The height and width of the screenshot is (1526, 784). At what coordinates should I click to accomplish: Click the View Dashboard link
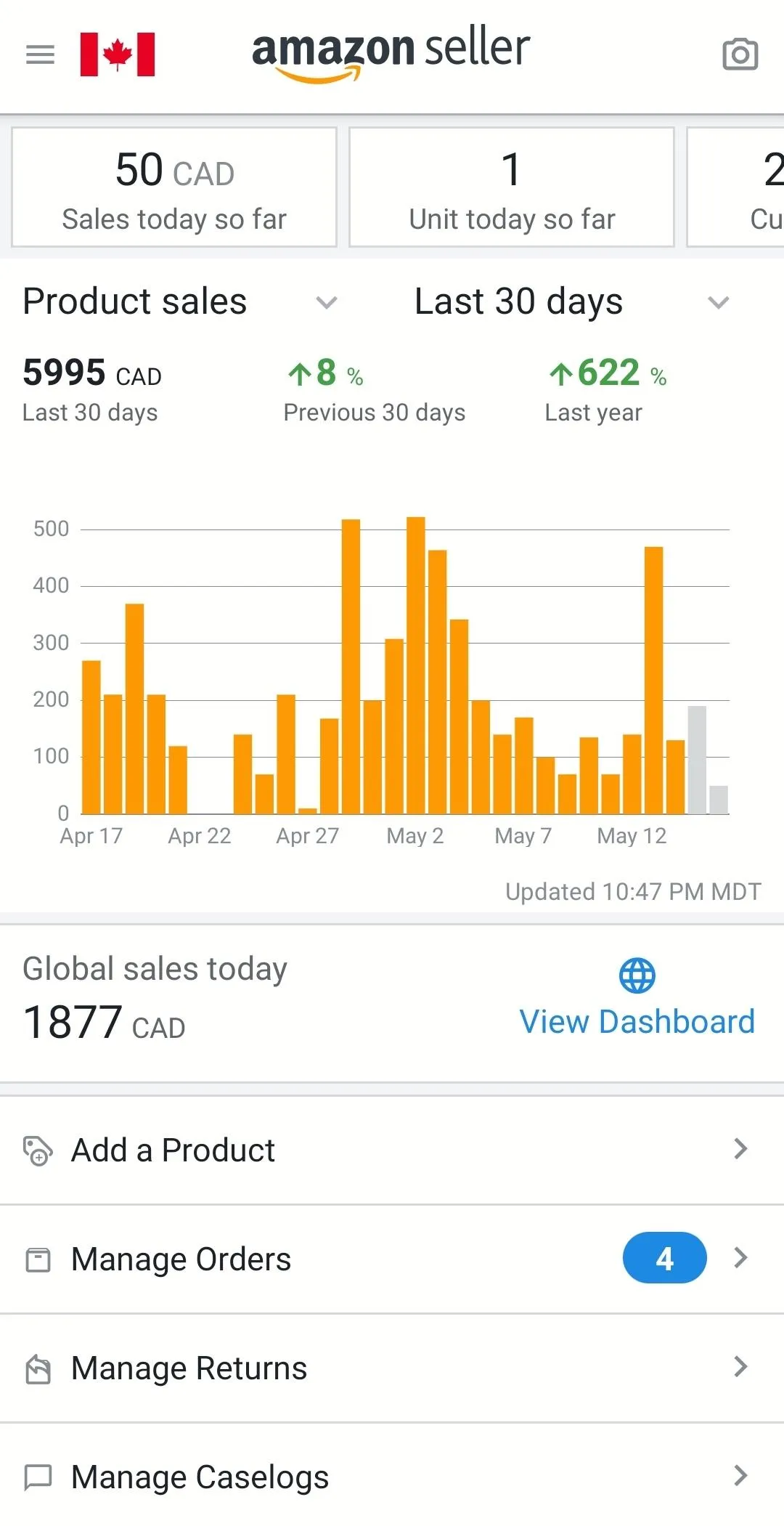[637, 1022]
